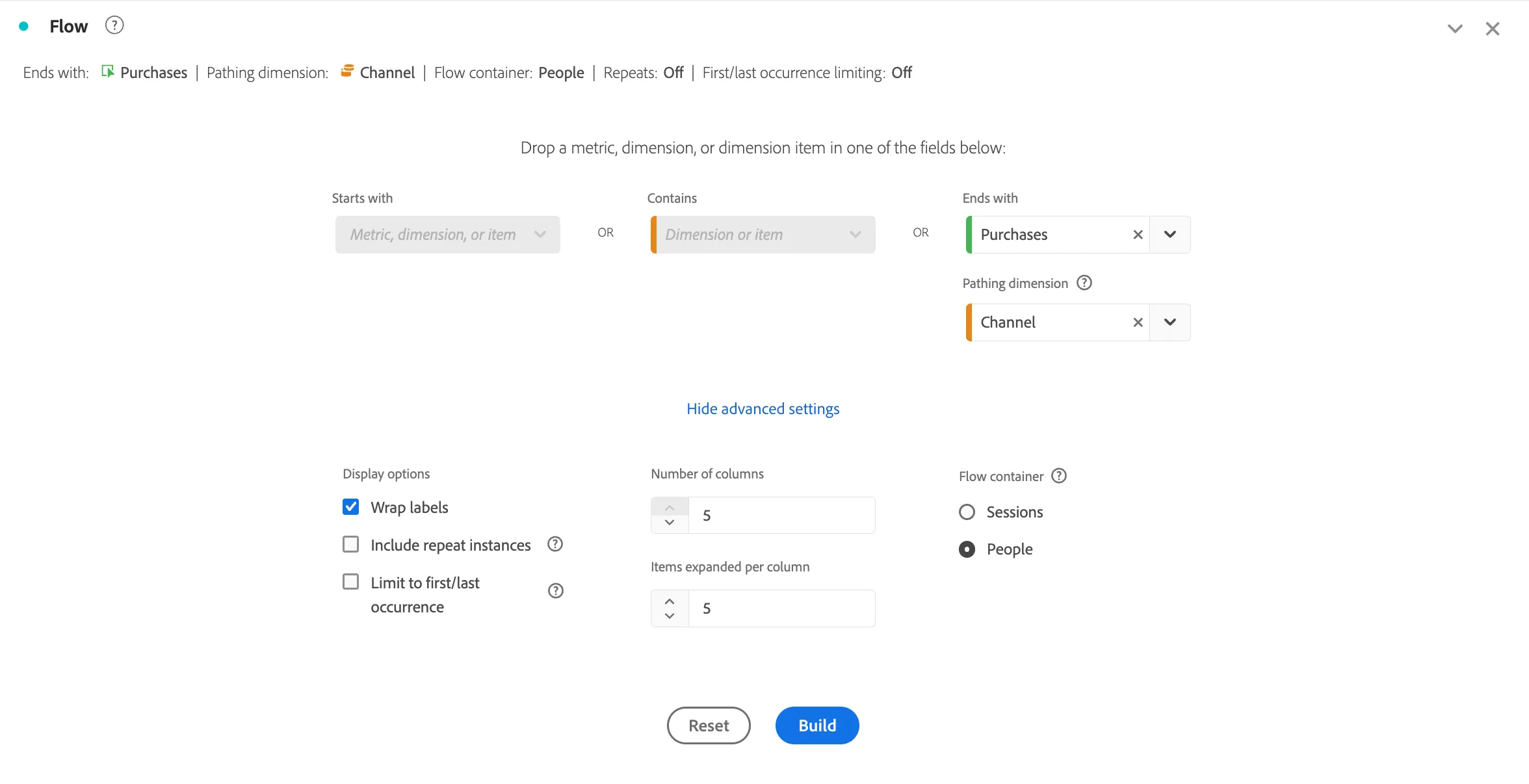The width and height of the screenshot is (1529, 784).
Task: Open the Limit to first/last occurrence help tooltip
Action: tap(555, 591)
